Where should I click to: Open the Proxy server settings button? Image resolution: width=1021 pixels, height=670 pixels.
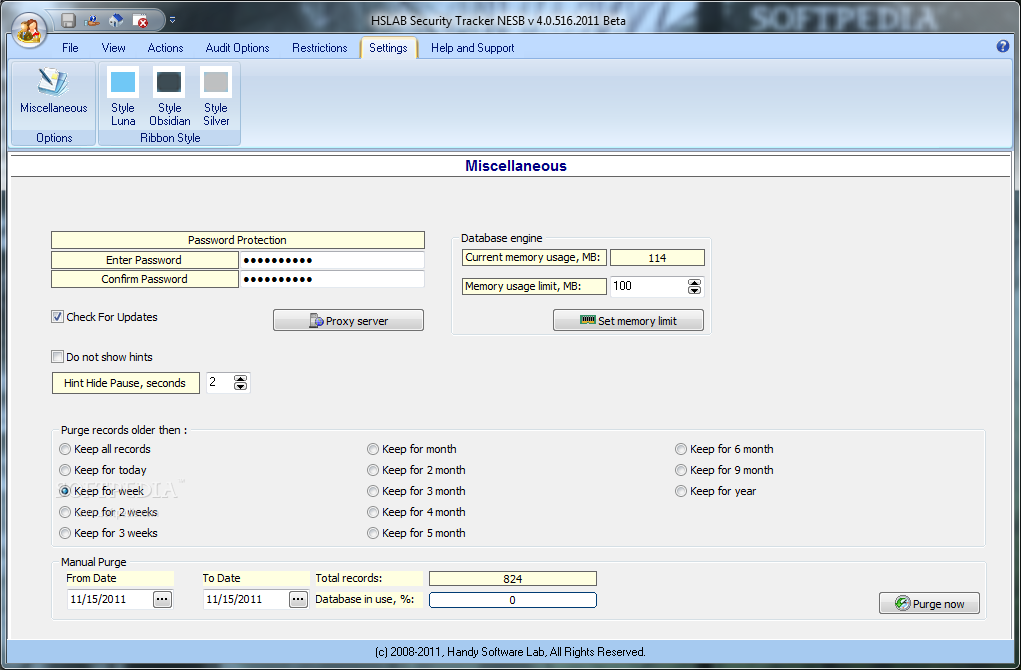pyautogui.click(x=348, y=320)
